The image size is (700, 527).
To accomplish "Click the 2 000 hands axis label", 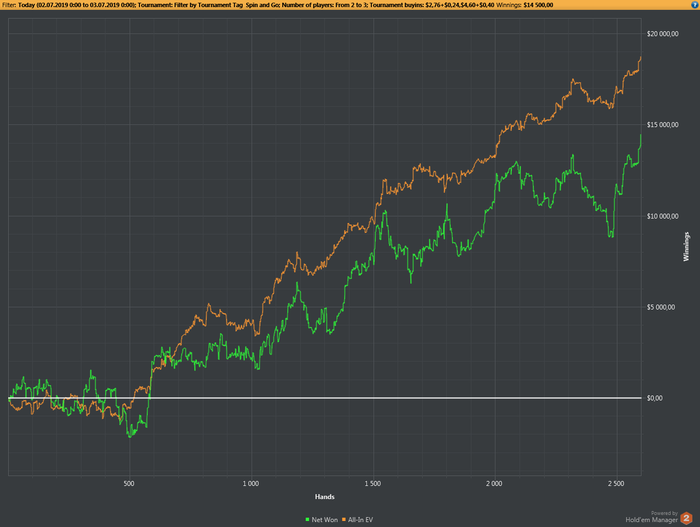I will (x=494, y=484).
